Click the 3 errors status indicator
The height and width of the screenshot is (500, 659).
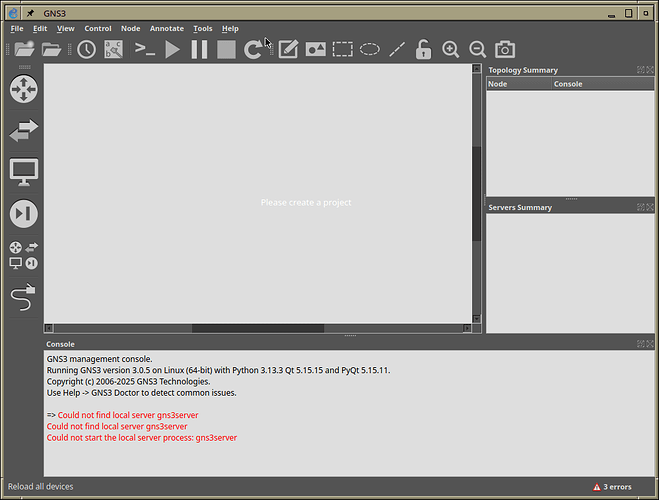click(x=612, y=487)
